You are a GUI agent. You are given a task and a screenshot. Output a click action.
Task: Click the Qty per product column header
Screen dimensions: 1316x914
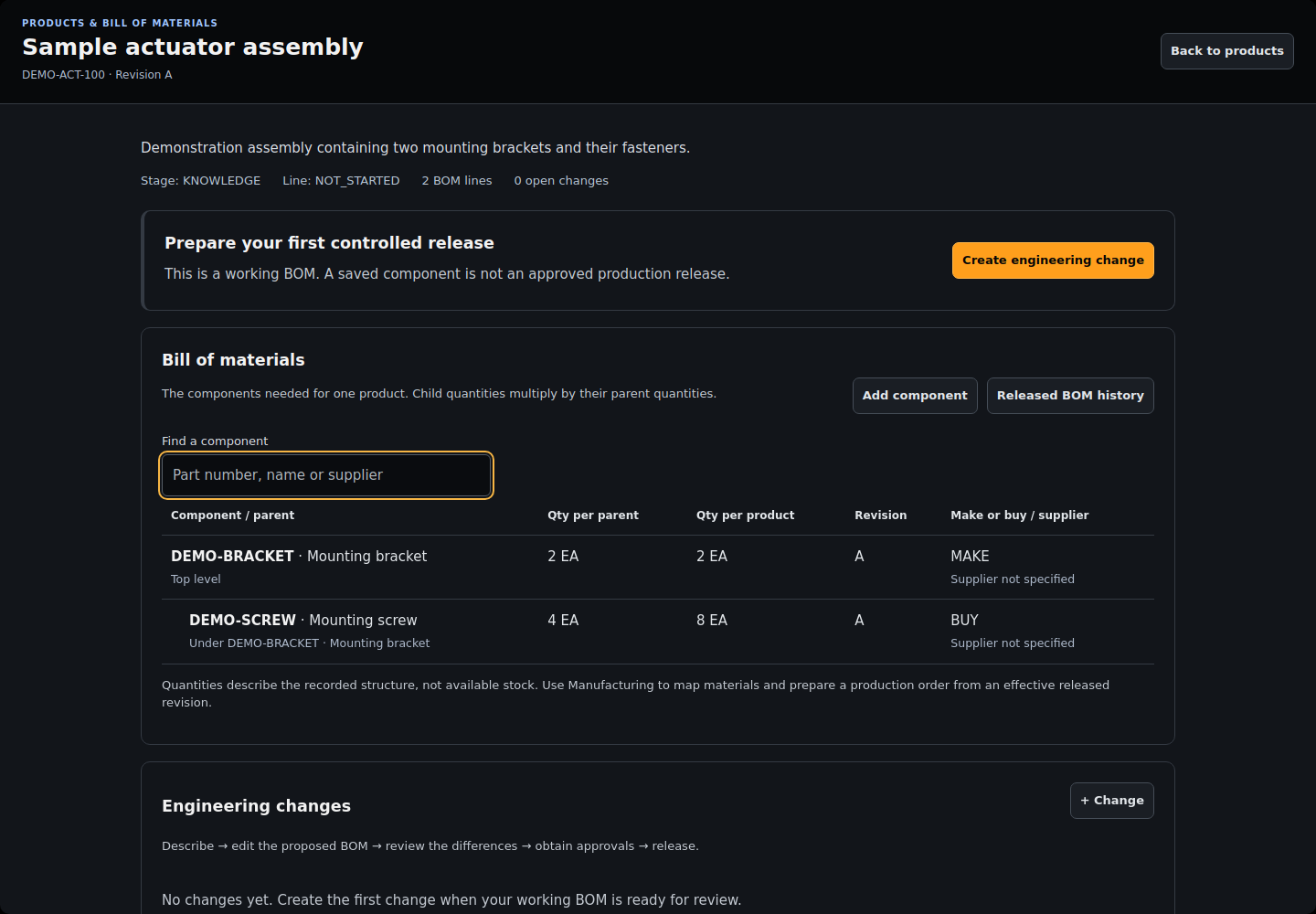[x=745, y=515]
